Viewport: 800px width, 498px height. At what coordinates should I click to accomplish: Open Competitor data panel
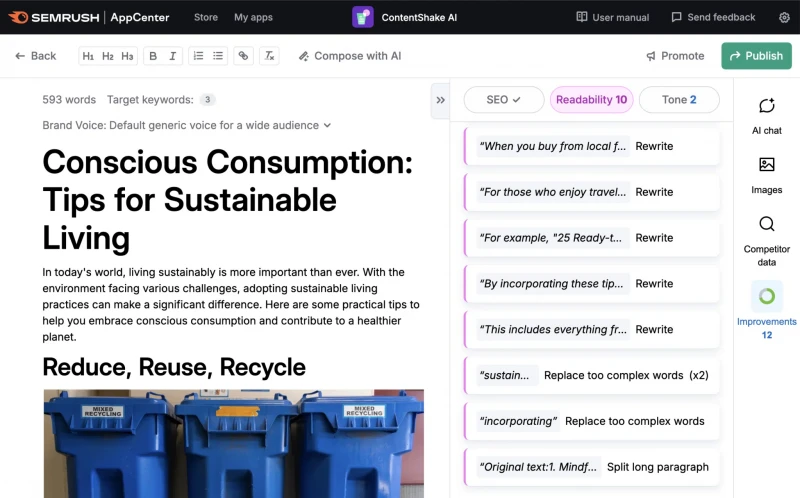766,241
